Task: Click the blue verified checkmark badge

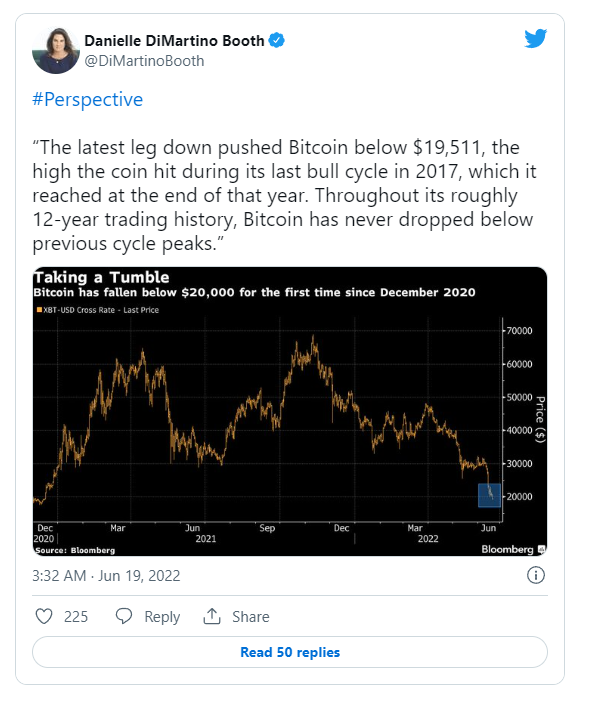Action: 277,41
